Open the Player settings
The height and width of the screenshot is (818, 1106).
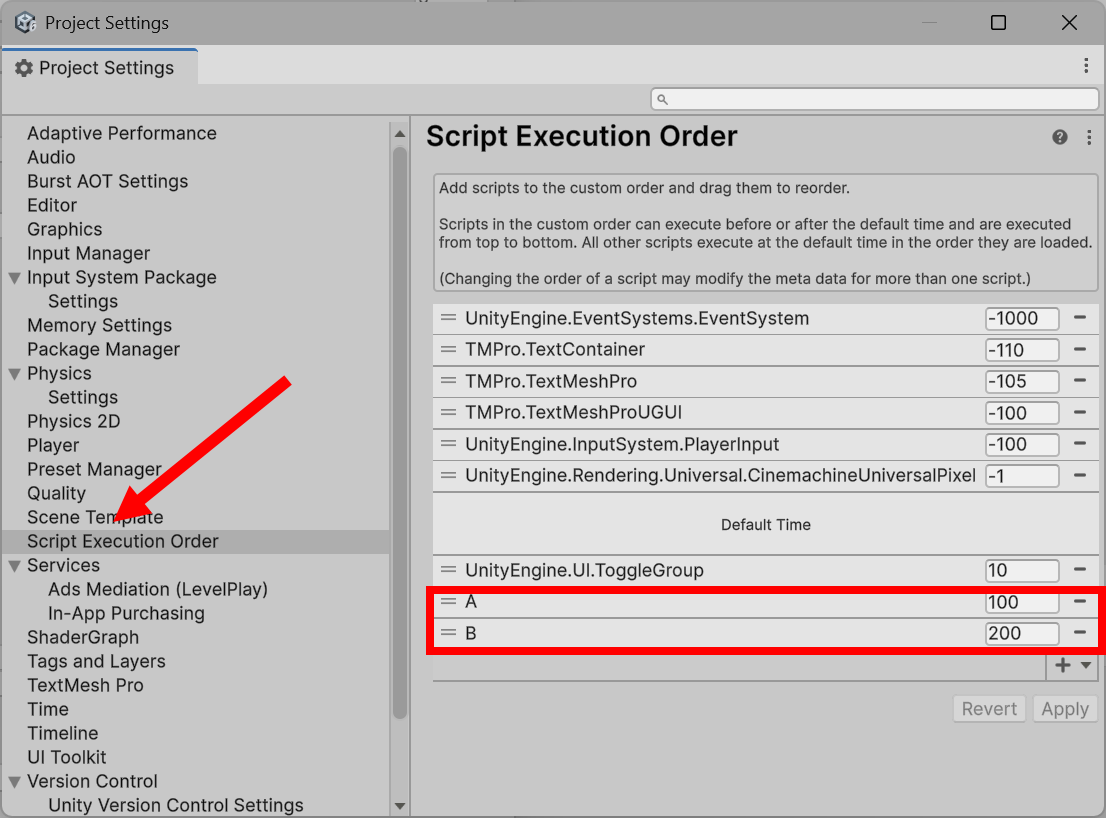click(x=53, y=445)
